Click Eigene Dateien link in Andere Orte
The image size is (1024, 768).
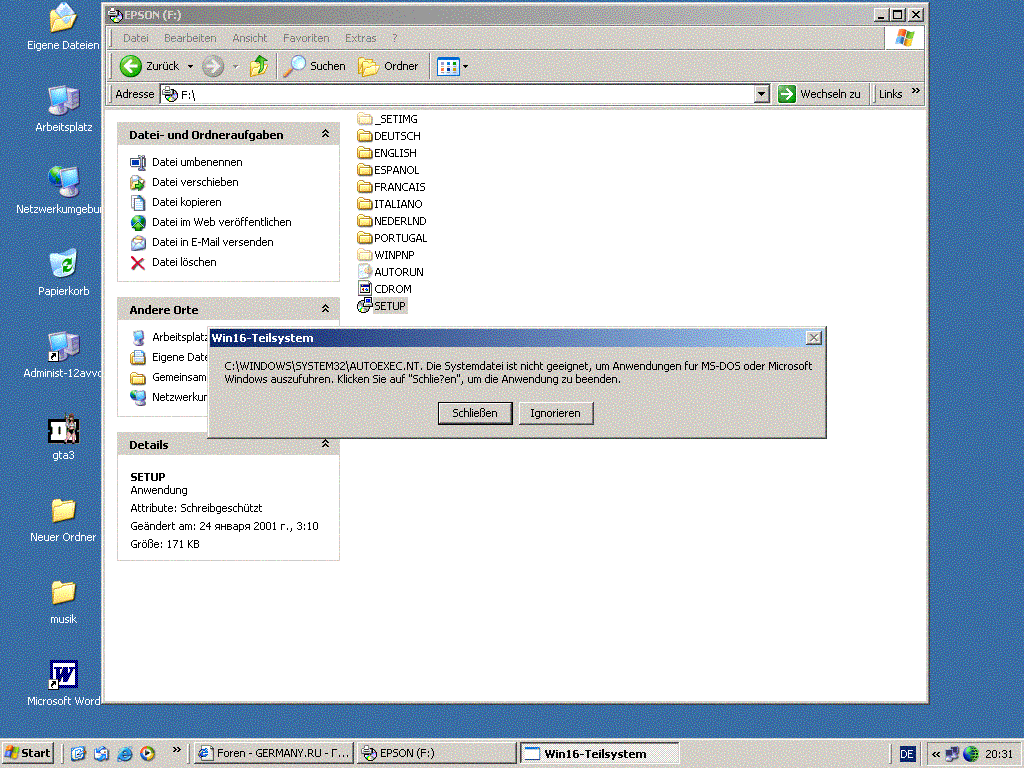(180, 357)
